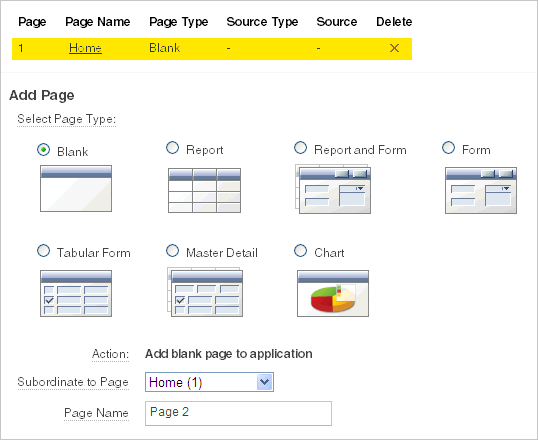Delete Home page using the X icon
538x440 pixels.
pos(394,48)
